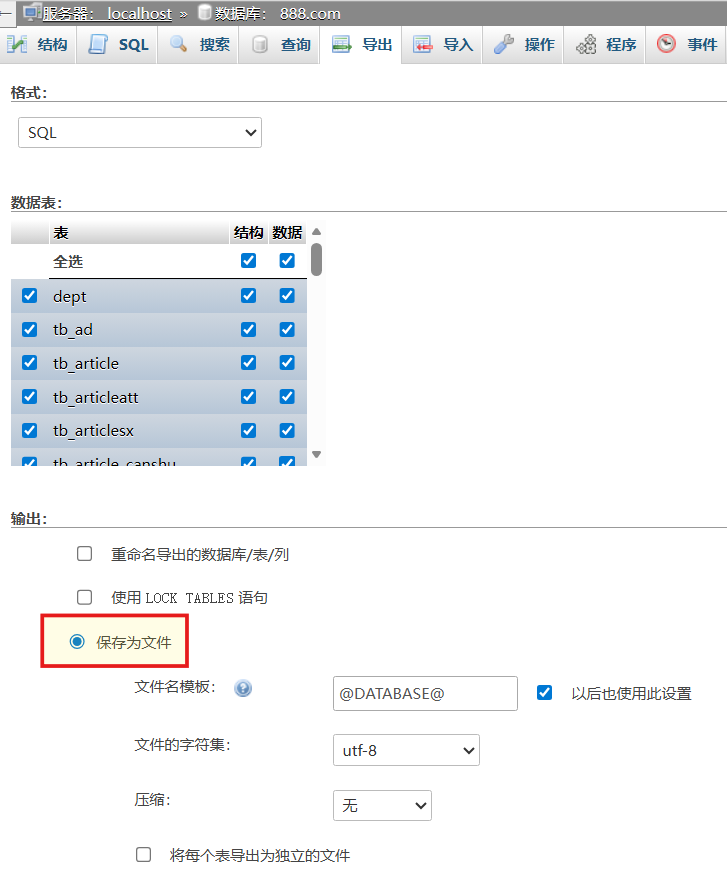The width and height of the screenshot is (727, 887).
Task: Expand the utf-8 charset dropdown
Action: [x=405, y=750]
